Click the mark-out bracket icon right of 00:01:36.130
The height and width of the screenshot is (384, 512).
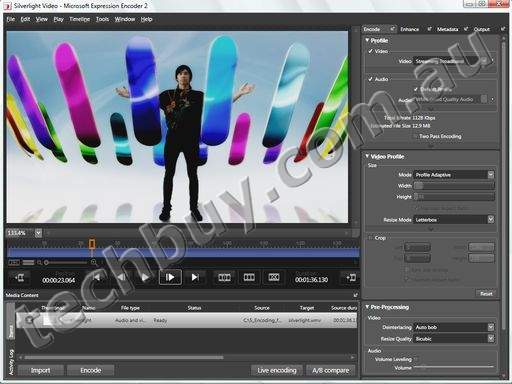pyautogui.click(x=351, y=277)
